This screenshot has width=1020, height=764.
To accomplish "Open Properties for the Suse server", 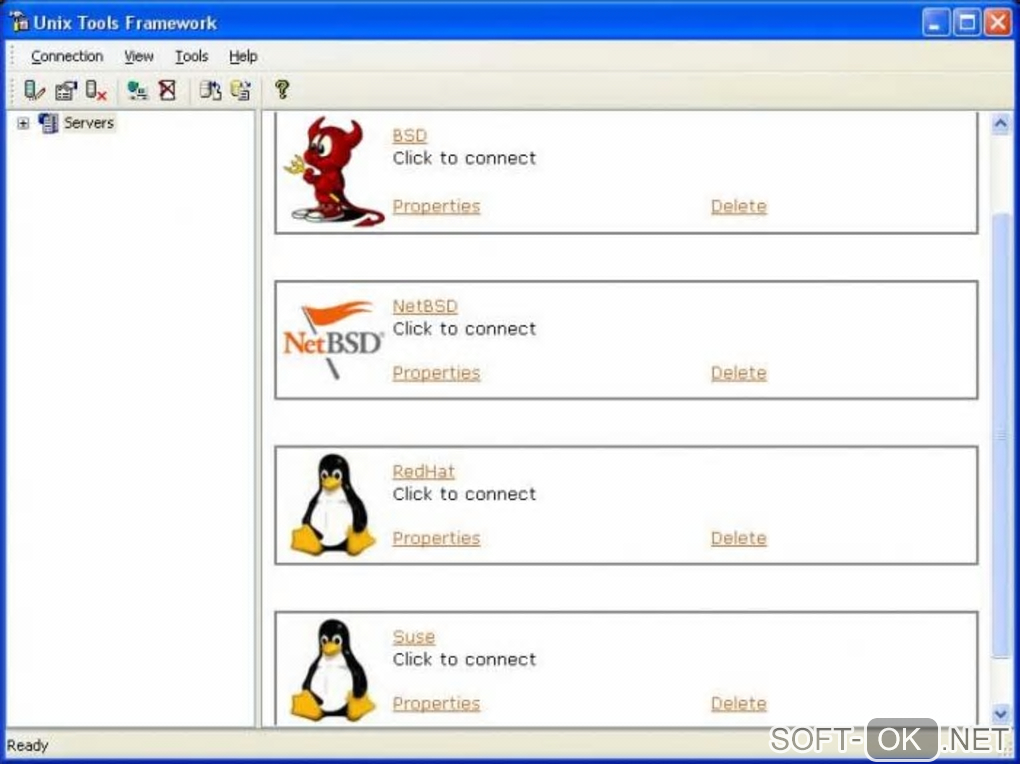I will pyautogui.click(x=436, y=703).
